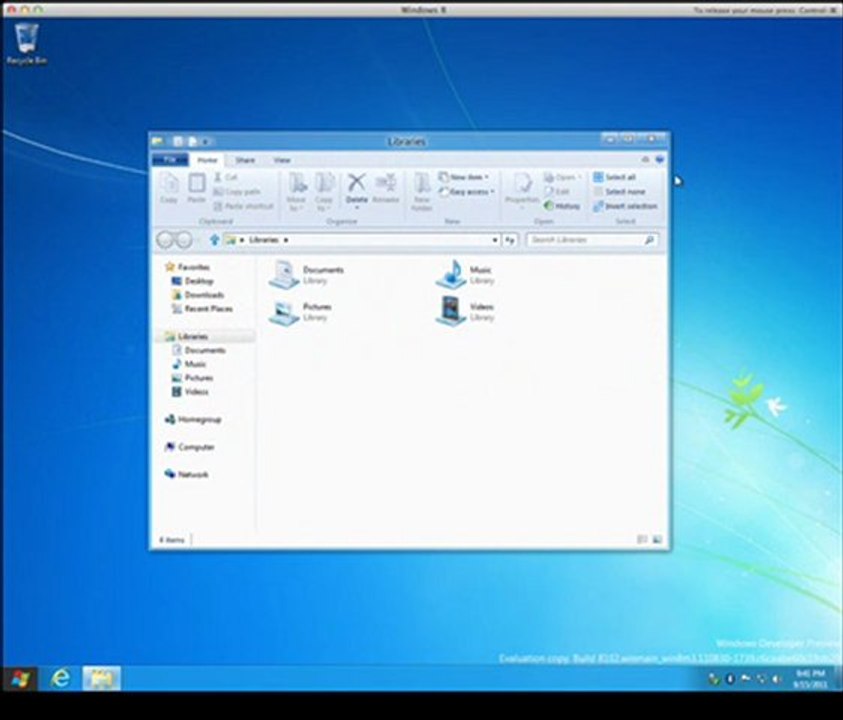The image size is (843, 720).
Task: Select Favorites in the navigation pane
Action: pos(188,267)
